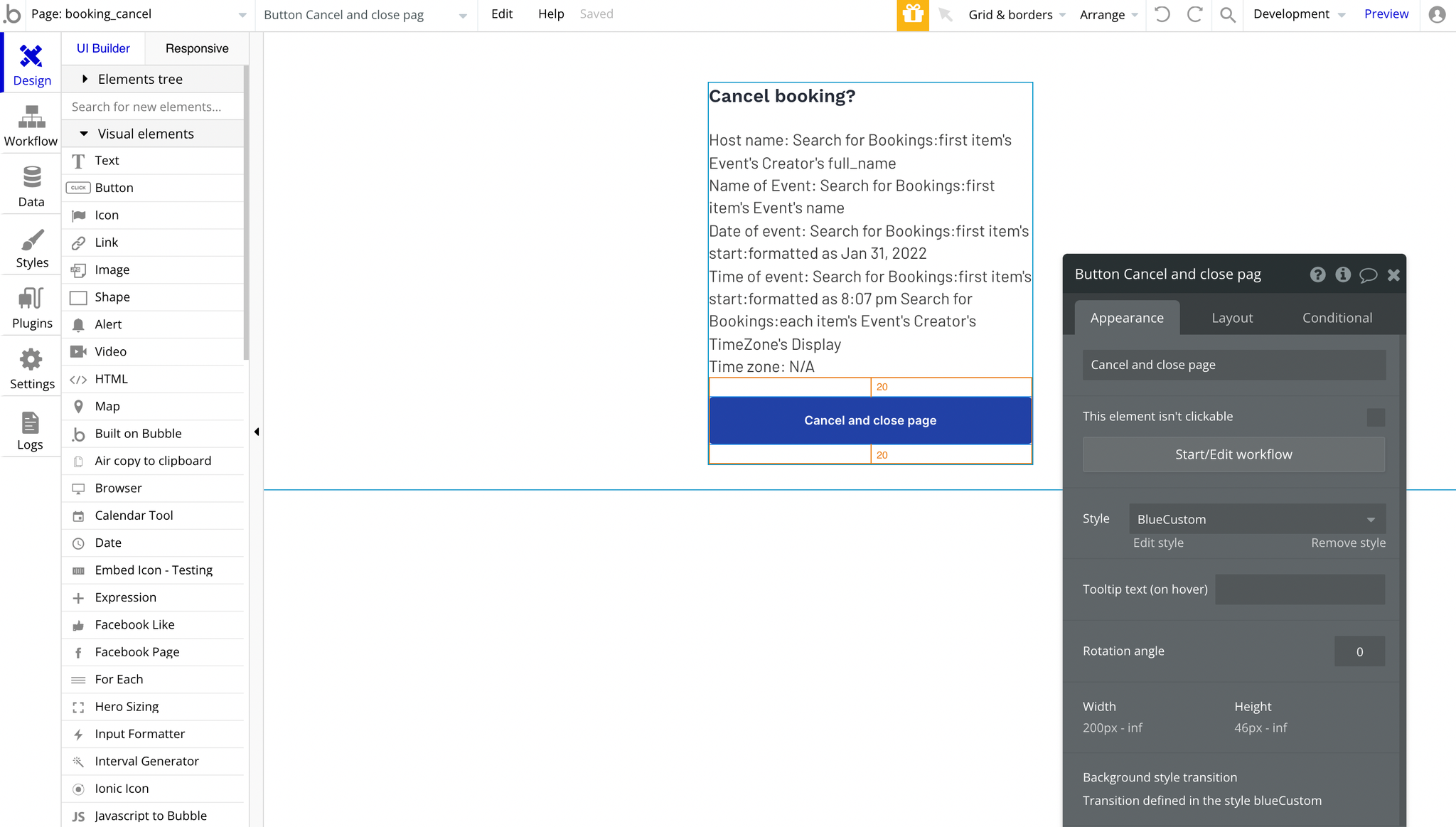Switch to the Layout tab
Image resolution: width=1456 pixels, height=827 pixels.
[1232, 318]
